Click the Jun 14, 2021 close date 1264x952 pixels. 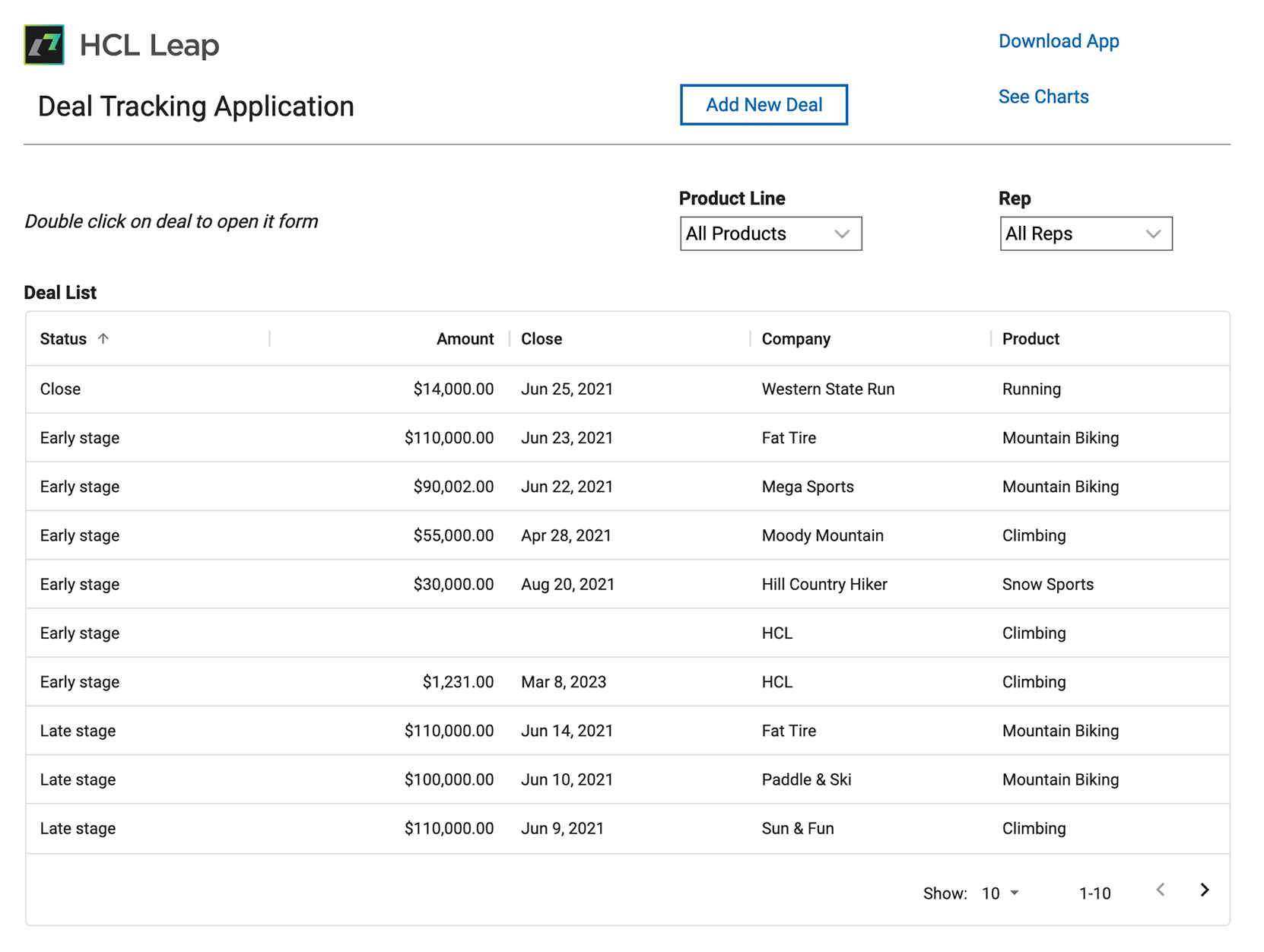pyautogui.click(x=567, y=731)
